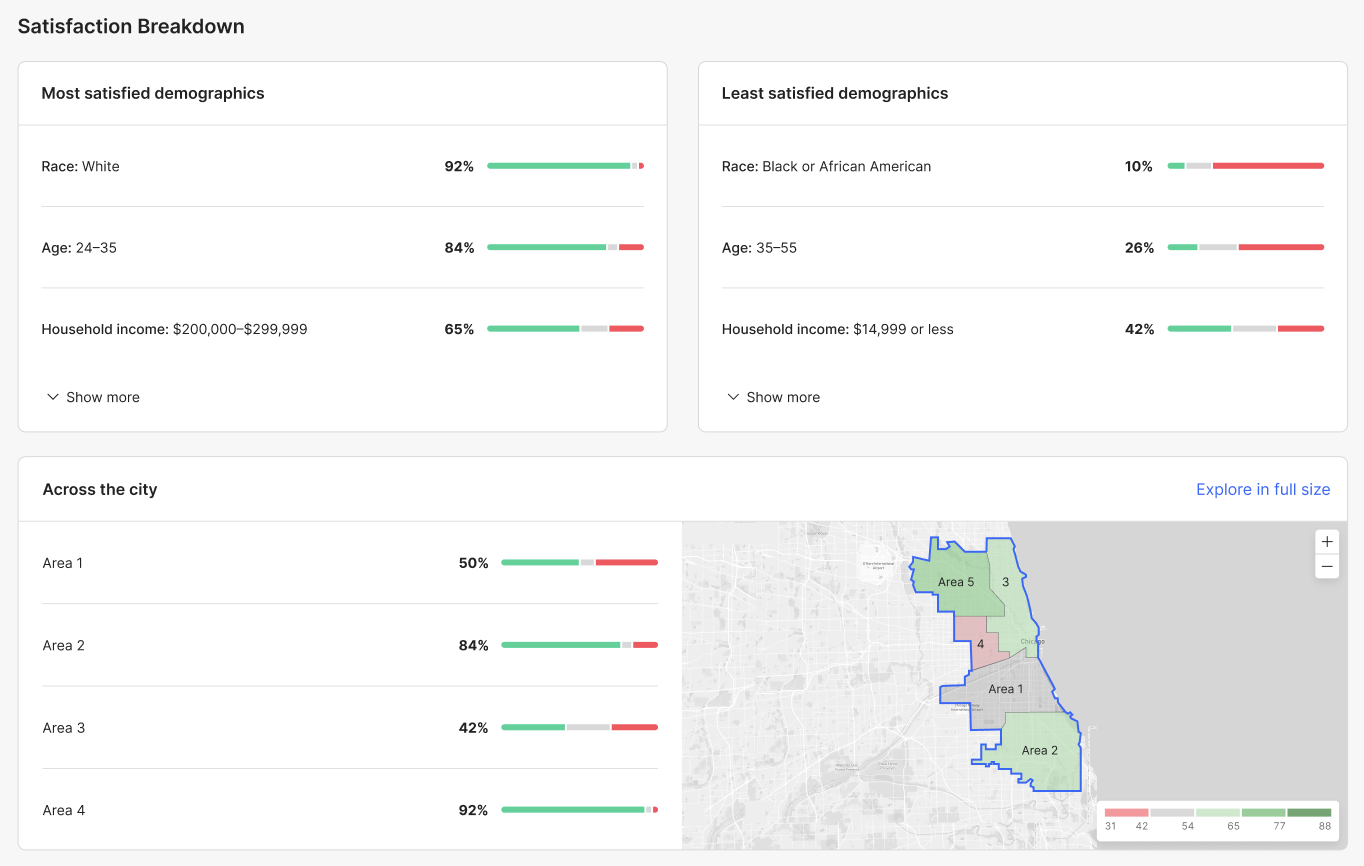Click the map zoom in plus button
Screen dimensions: 1364x866
pyautogui.click(x=1327, y=542)
